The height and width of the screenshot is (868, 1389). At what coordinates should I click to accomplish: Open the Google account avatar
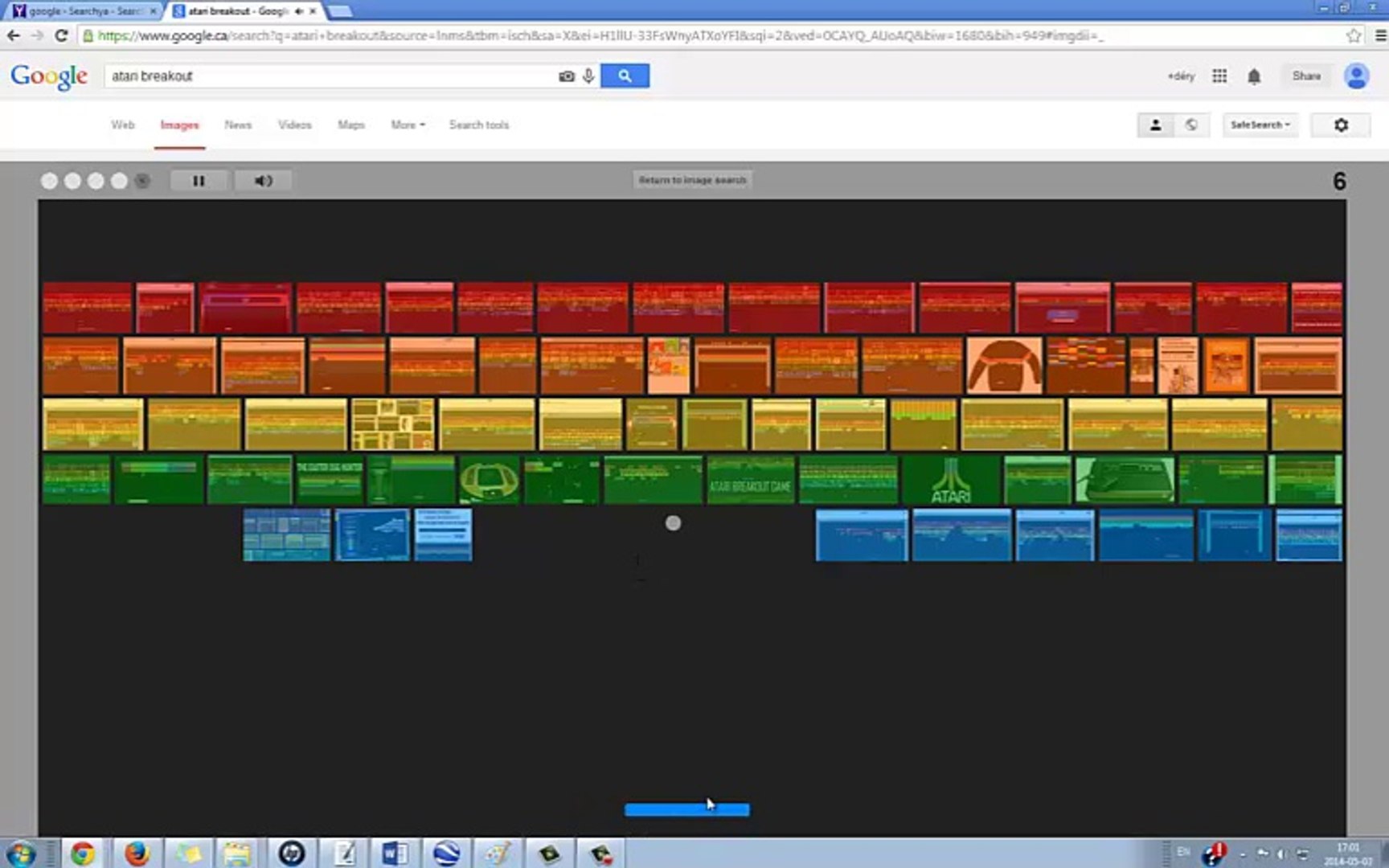coord(1357,76)
